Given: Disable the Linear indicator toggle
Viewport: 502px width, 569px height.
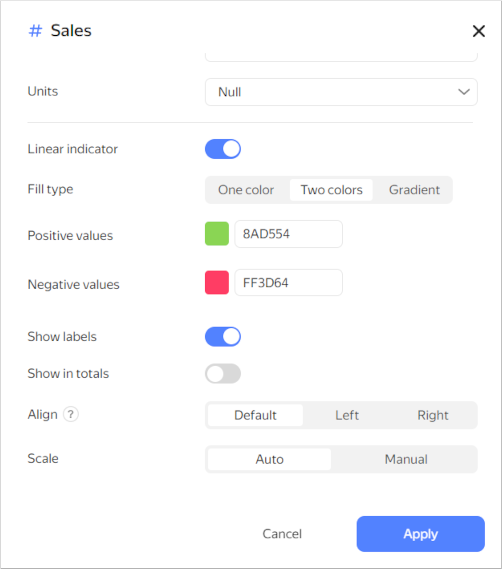Looking at the screenshot, I should 223,149.
